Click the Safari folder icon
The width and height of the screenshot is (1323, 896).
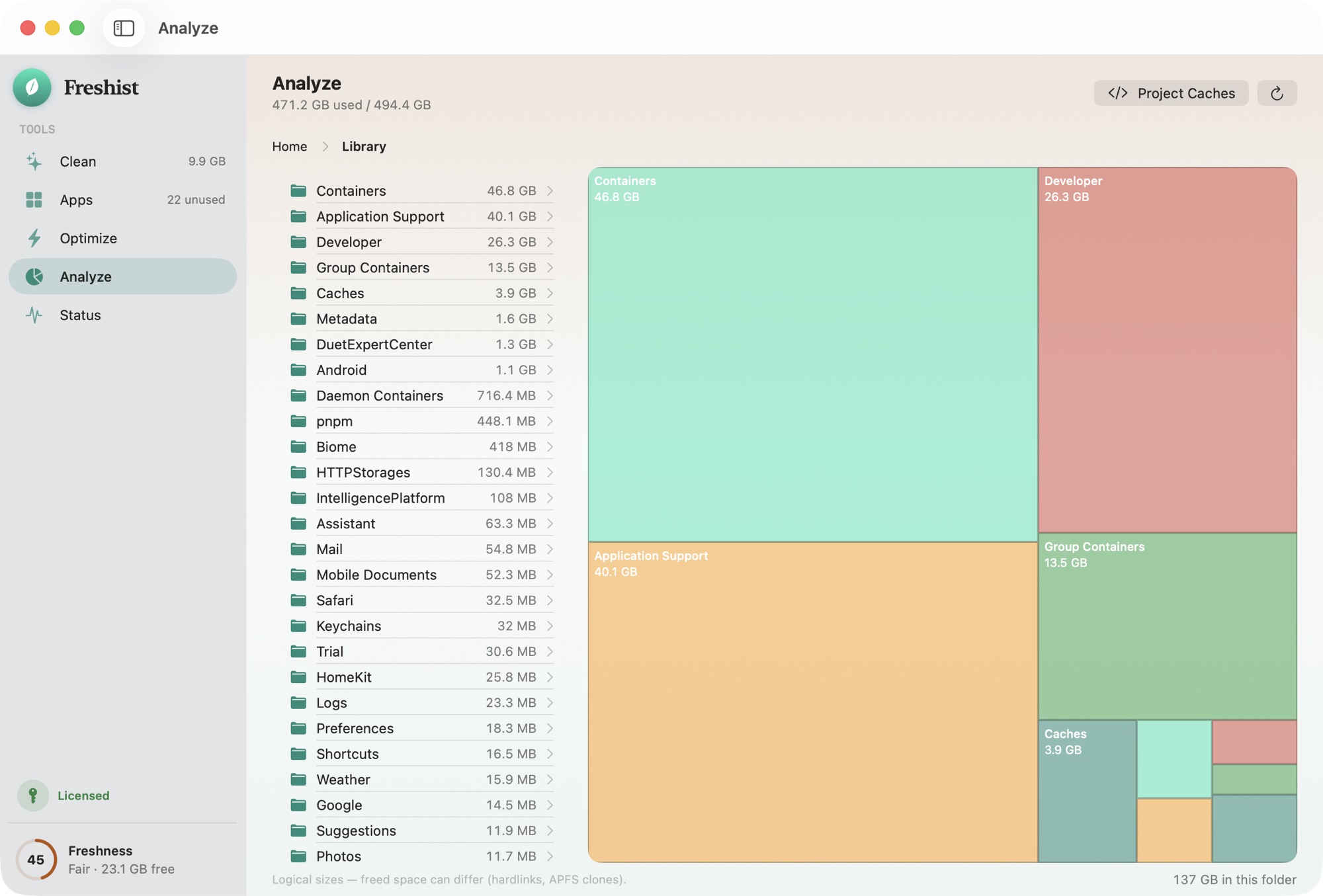(298, 600)
